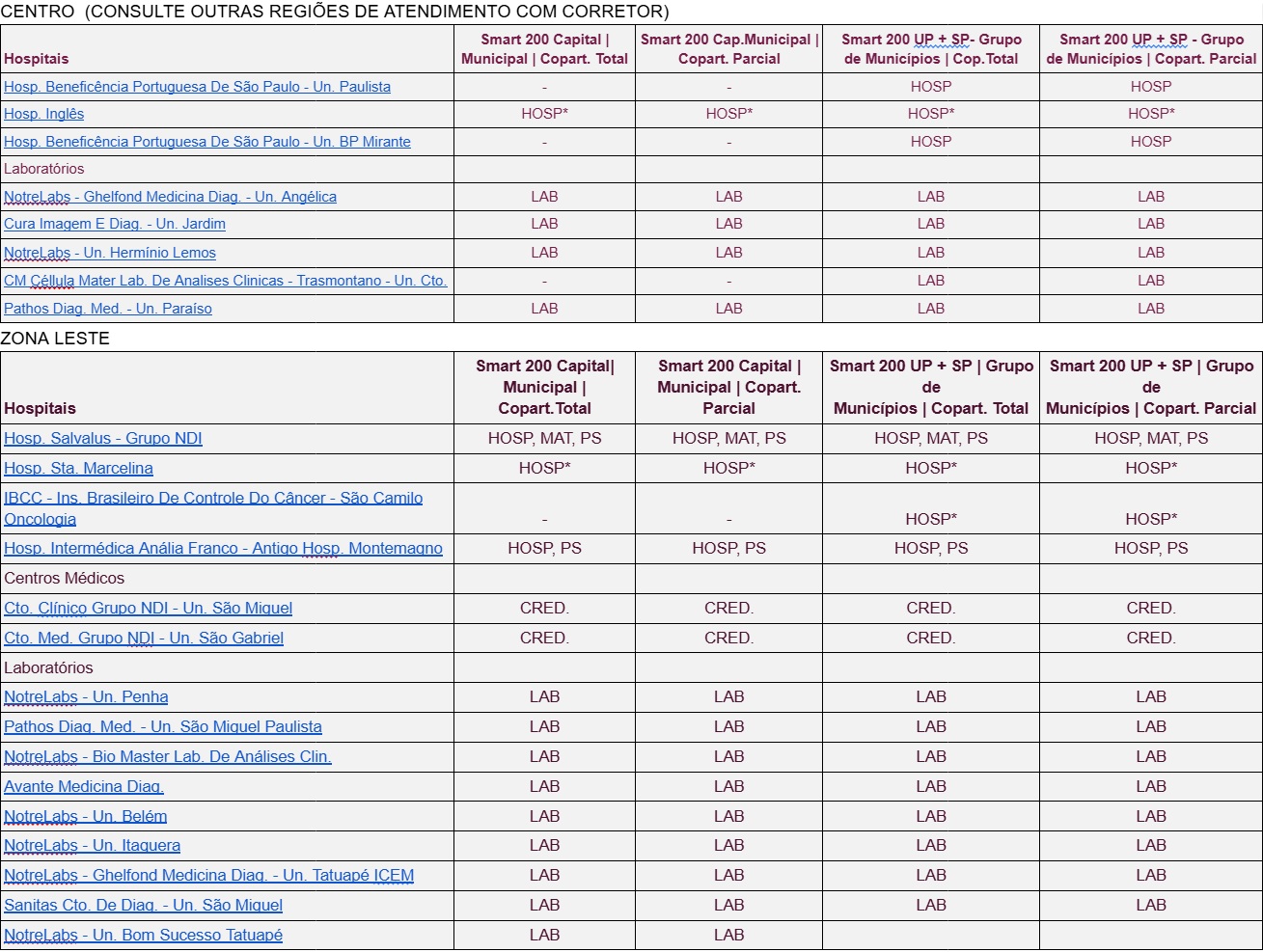Select Cura Imagem E Diag. Un. Jardim
Screen dimensions: 1263x952
click(114, 224)
